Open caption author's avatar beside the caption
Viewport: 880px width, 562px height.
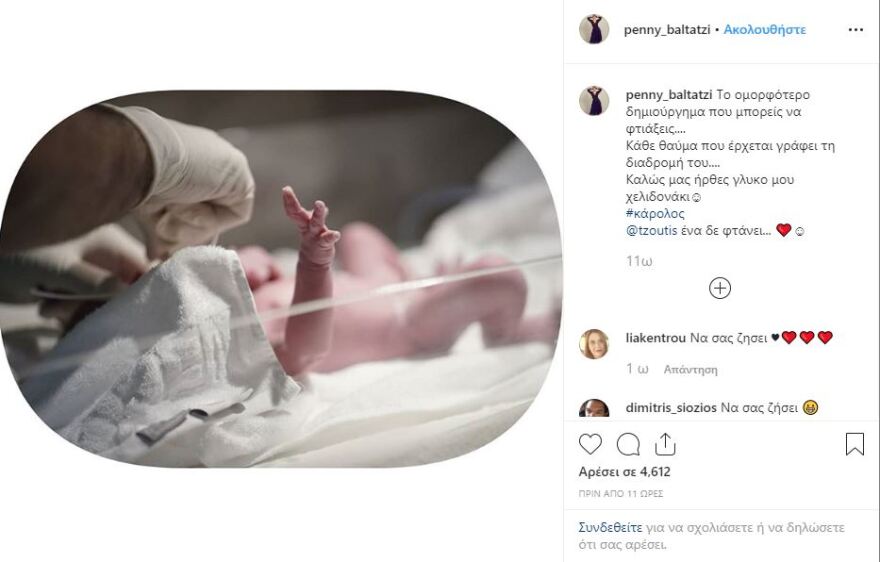[x=594, y=100]
